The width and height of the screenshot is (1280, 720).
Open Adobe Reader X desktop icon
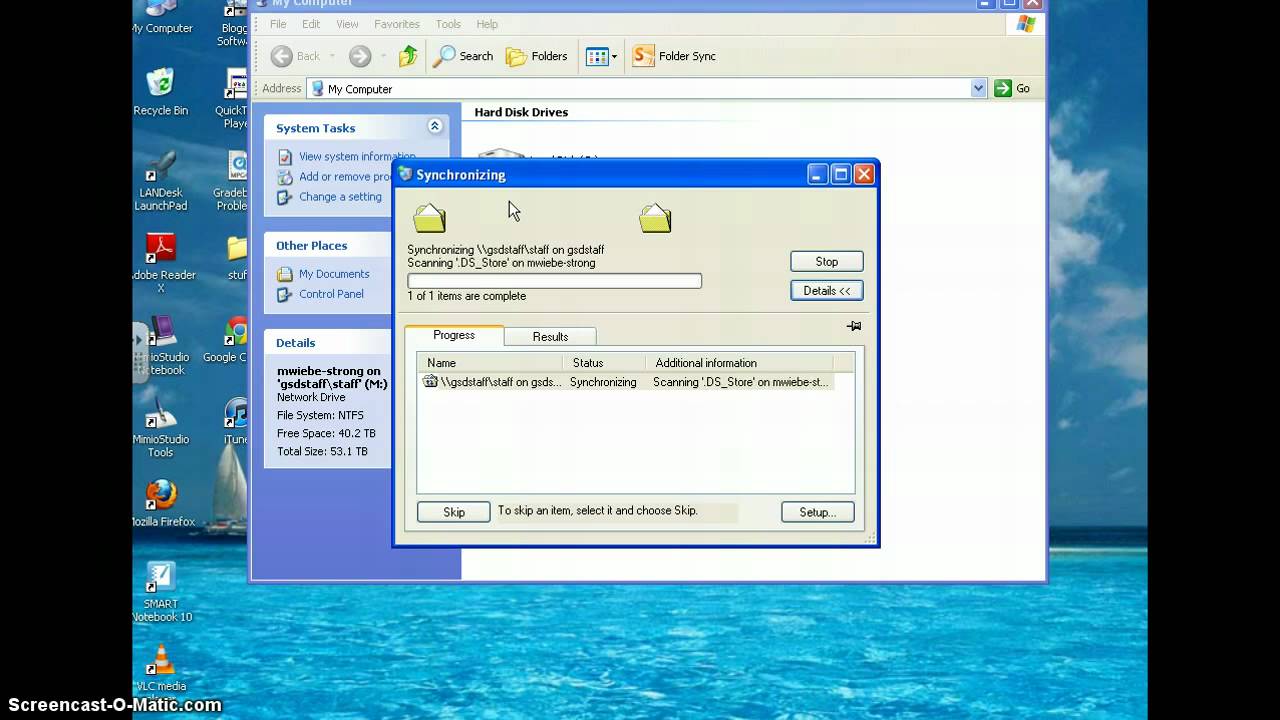[x=161, y=262]
